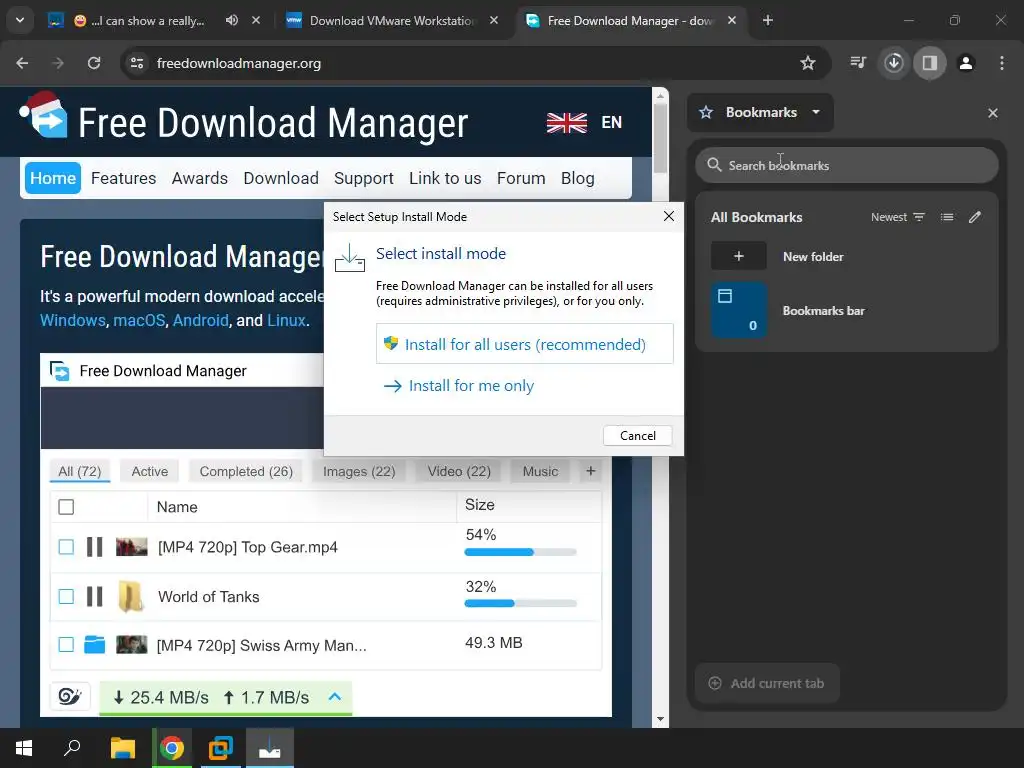Open Awards menu item
This screenshot has height=768, width=1024.
click(x=200, y=178)
